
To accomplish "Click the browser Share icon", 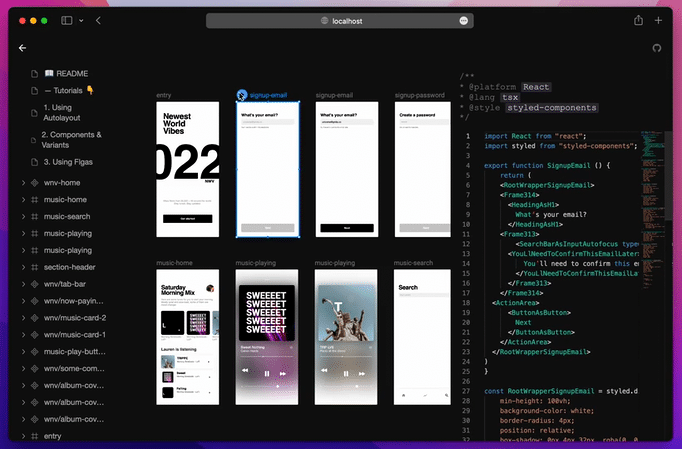I will coord(638,20).
